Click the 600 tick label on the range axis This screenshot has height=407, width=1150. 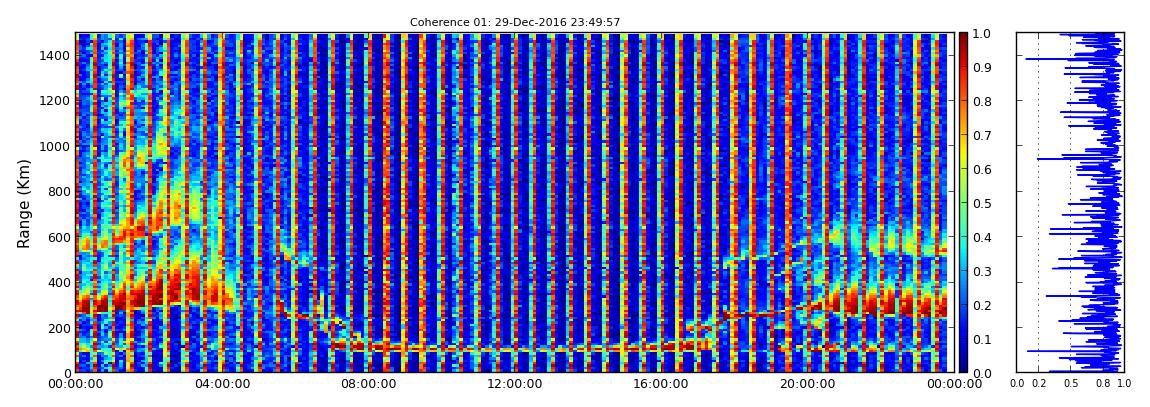58,237
